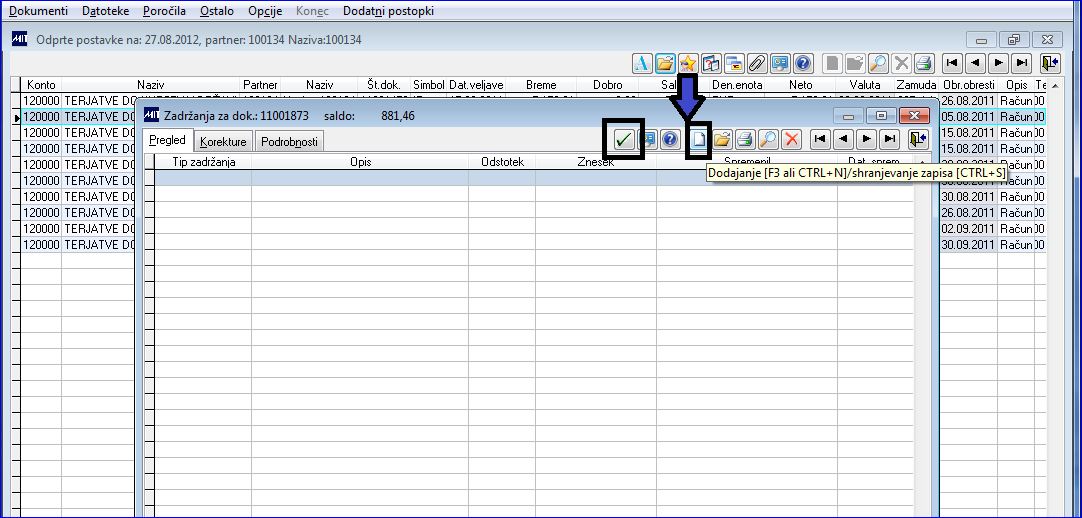Click the red X delete icon in Zadržanja window
Viewport: 1082px width, 518px height.
pyautogui.click(x=791, y=139)
